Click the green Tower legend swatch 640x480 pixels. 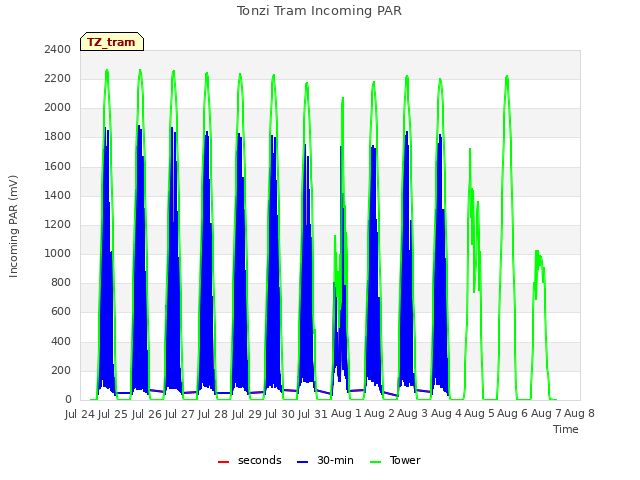coord(375,462)
